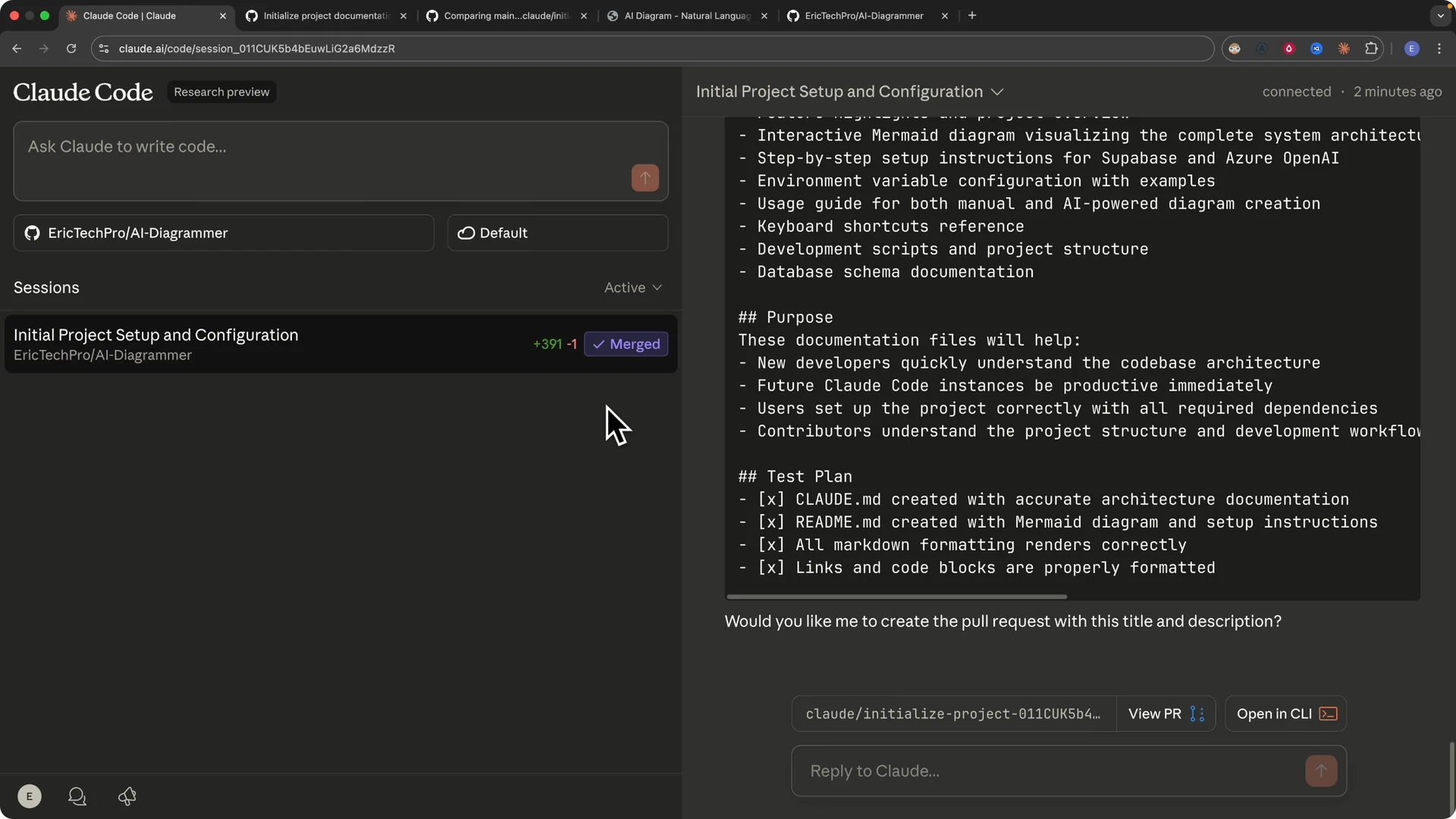This screenshot has height=819, width=1456.
Task: Click the Merged status badge
Action: point(626,344)
